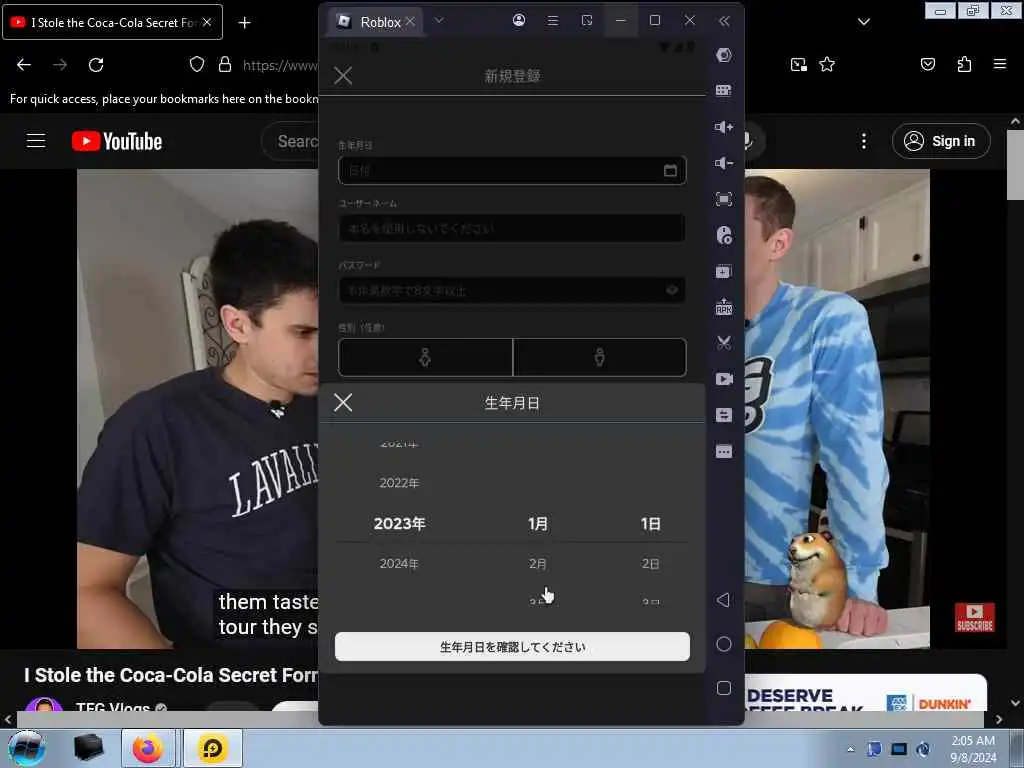This screenshot has height=768, width=1024.
Task: Reload the page in Firefox
Action: 96,65
